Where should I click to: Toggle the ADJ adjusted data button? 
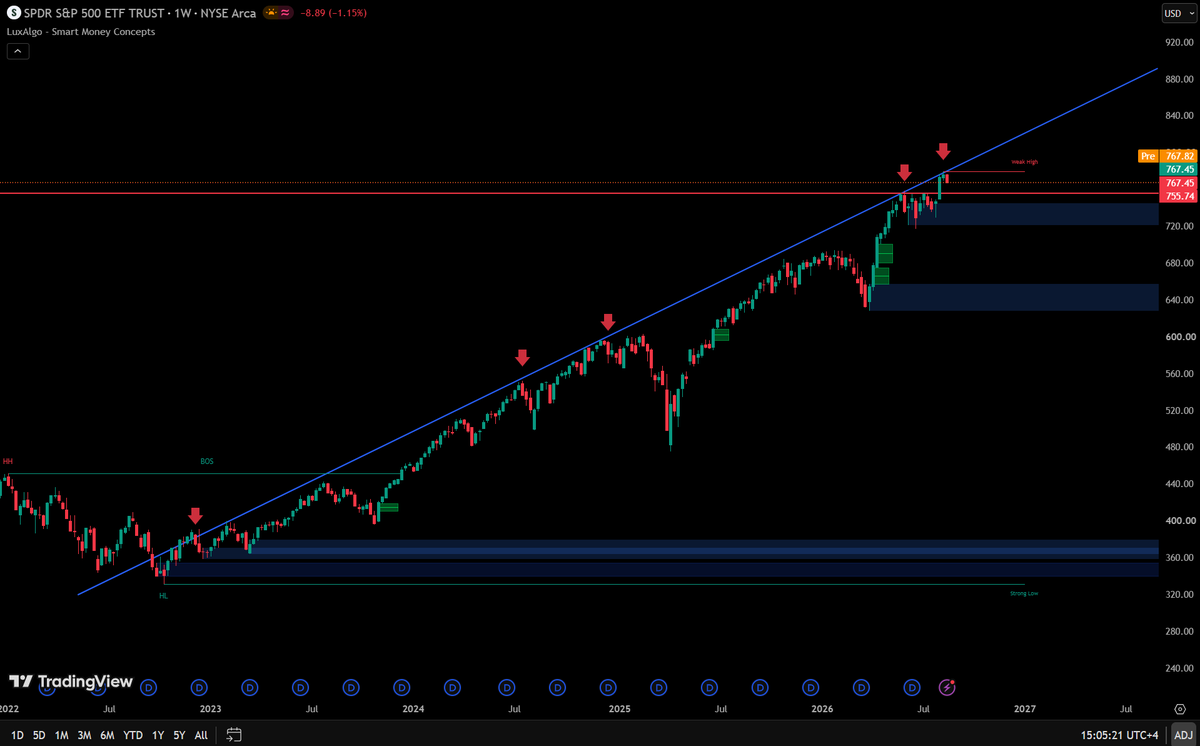pyautogui.click(x=1182, y=735)
